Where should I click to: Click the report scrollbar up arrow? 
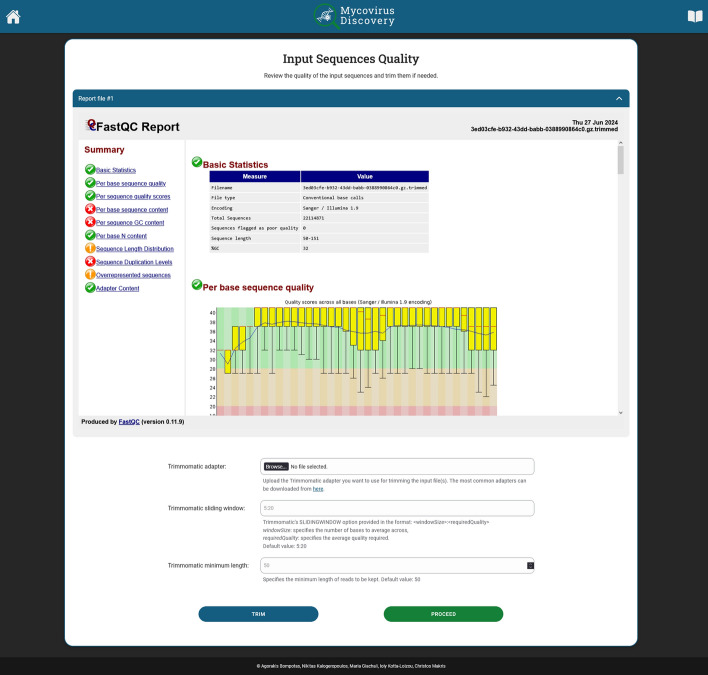point(621,143)
